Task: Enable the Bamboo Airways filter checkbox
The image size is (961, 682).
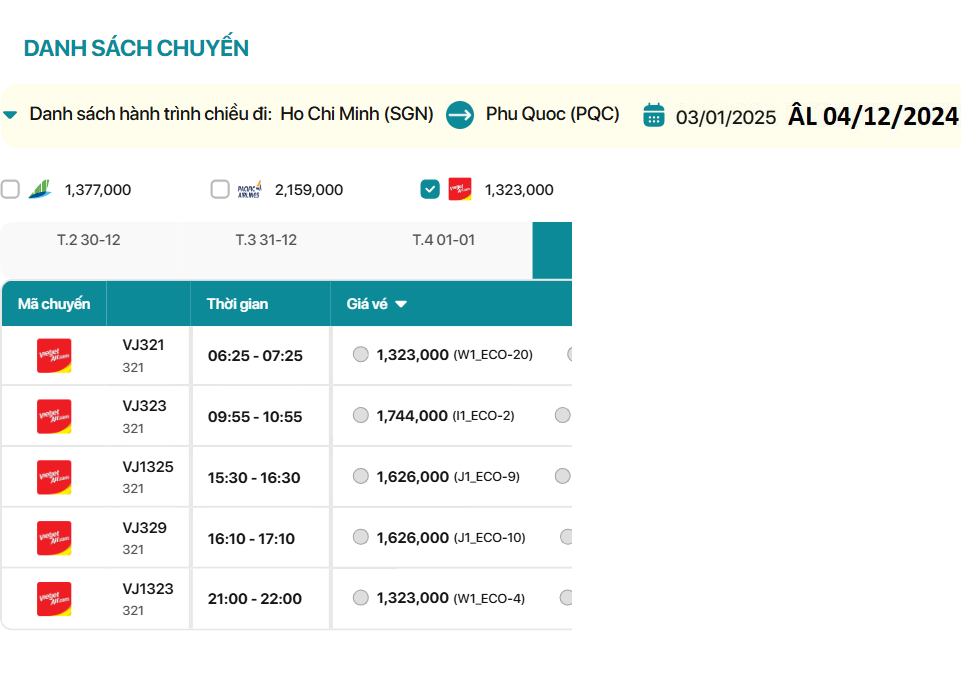Action: click(10, 189)
